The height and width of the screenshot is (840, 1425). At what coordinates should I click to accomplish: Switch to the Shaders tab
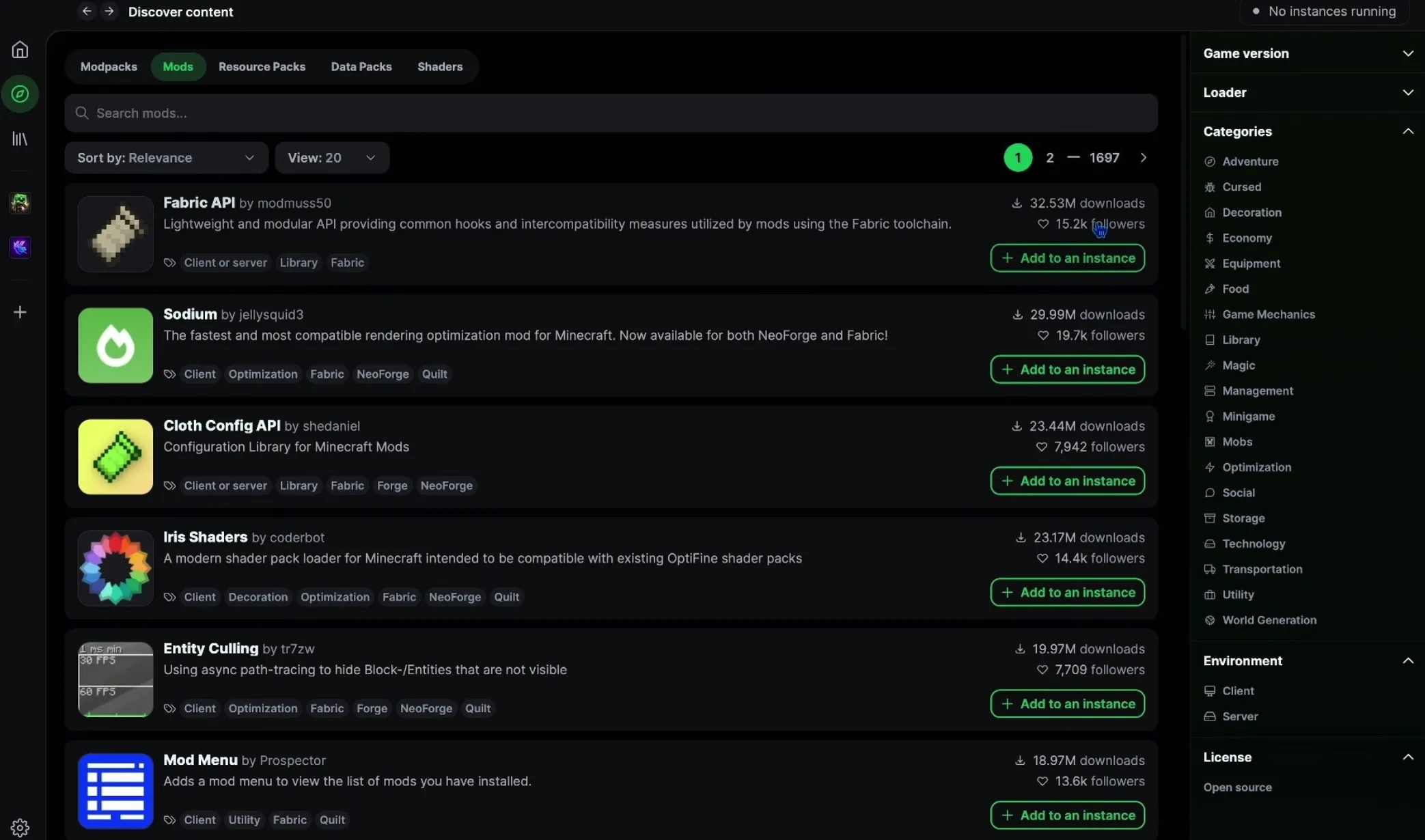(440, 67)
